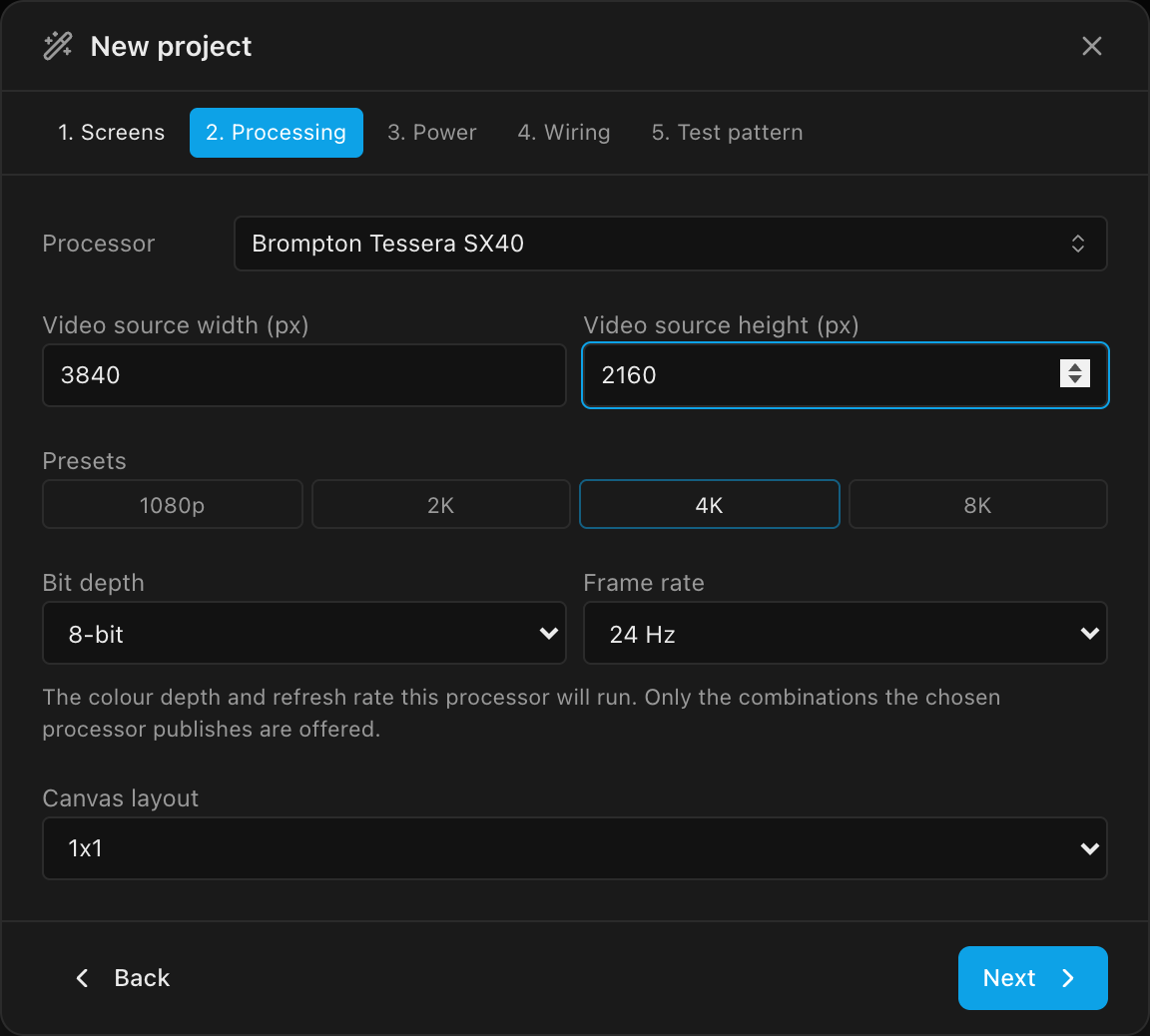Click the Back button
The height and width of the screenshot is (1036, 1150).
[123, 978]
